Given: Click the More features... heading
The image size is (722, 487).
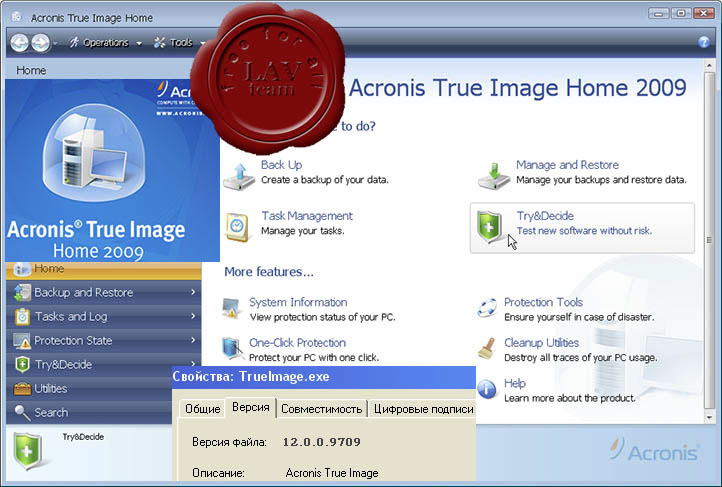Looking at the screenshot, I should click(269, 272).
